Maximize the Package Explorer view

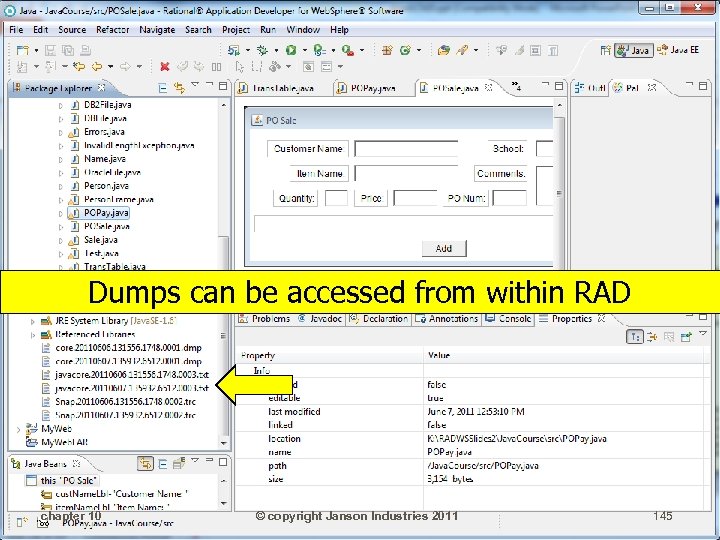click(x=223, y=86)
